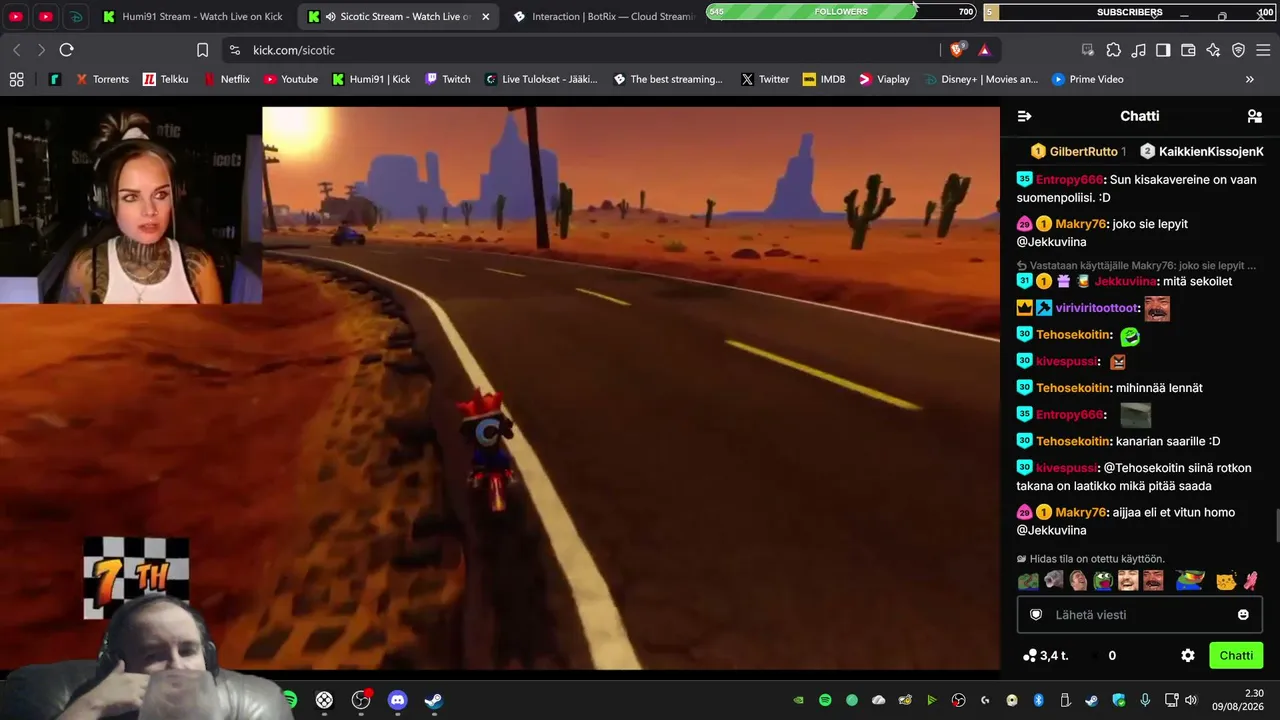Screen dimensions: 1280x720
Task: Select the pinned Disney+ tab
Action: click(76, 17)
